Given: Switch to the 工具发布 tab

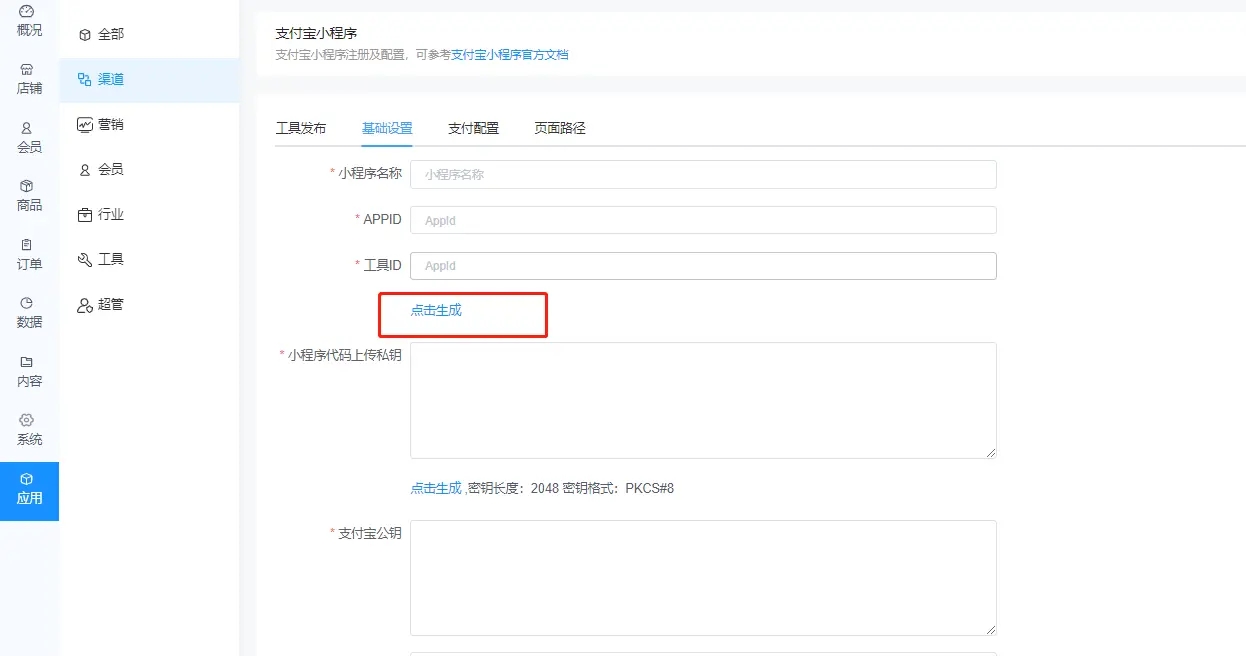Looking at the screenshot, I should 301,128.
